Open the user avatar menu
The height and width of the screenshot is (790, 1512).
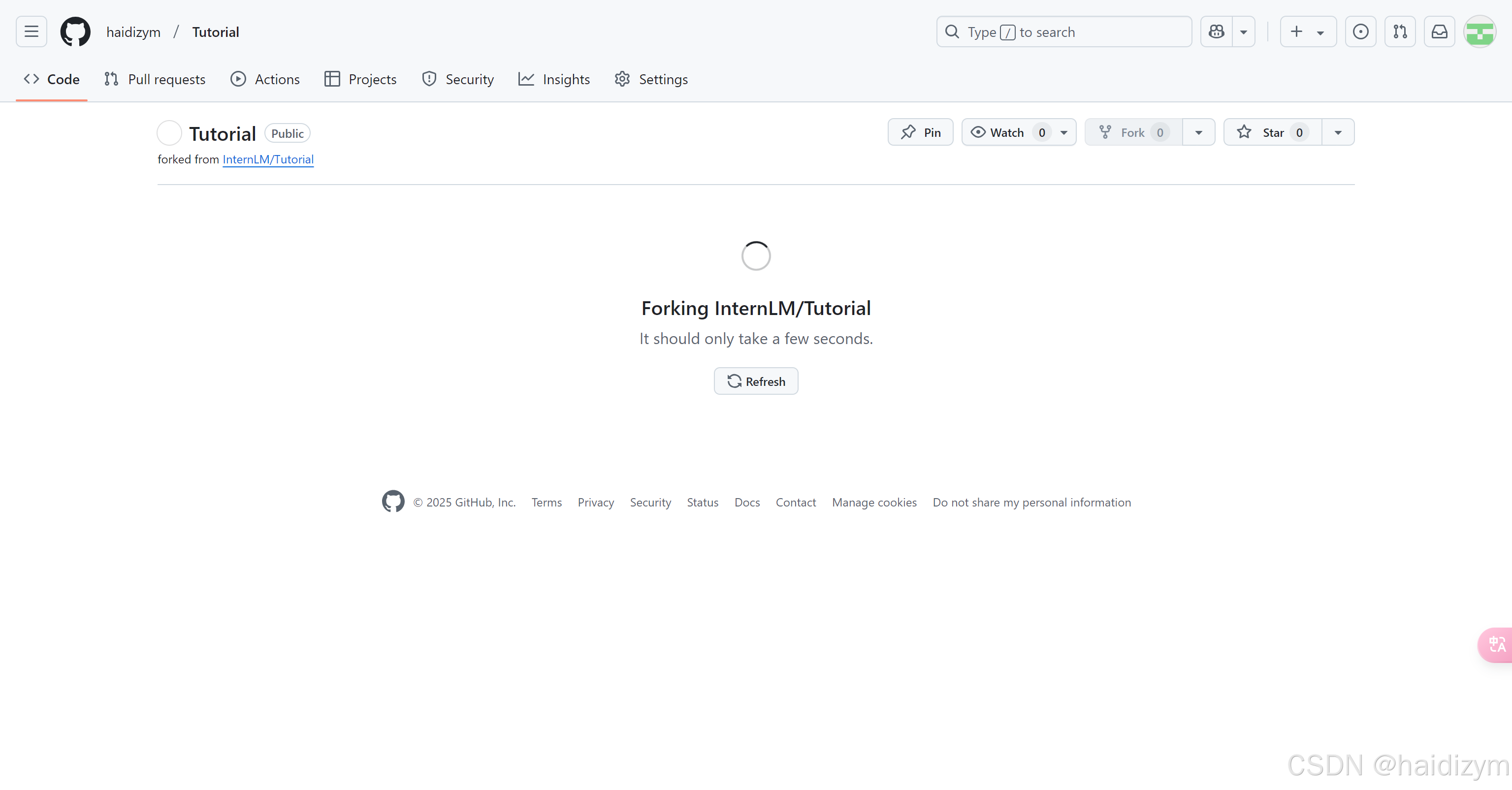click(1479, 32)
